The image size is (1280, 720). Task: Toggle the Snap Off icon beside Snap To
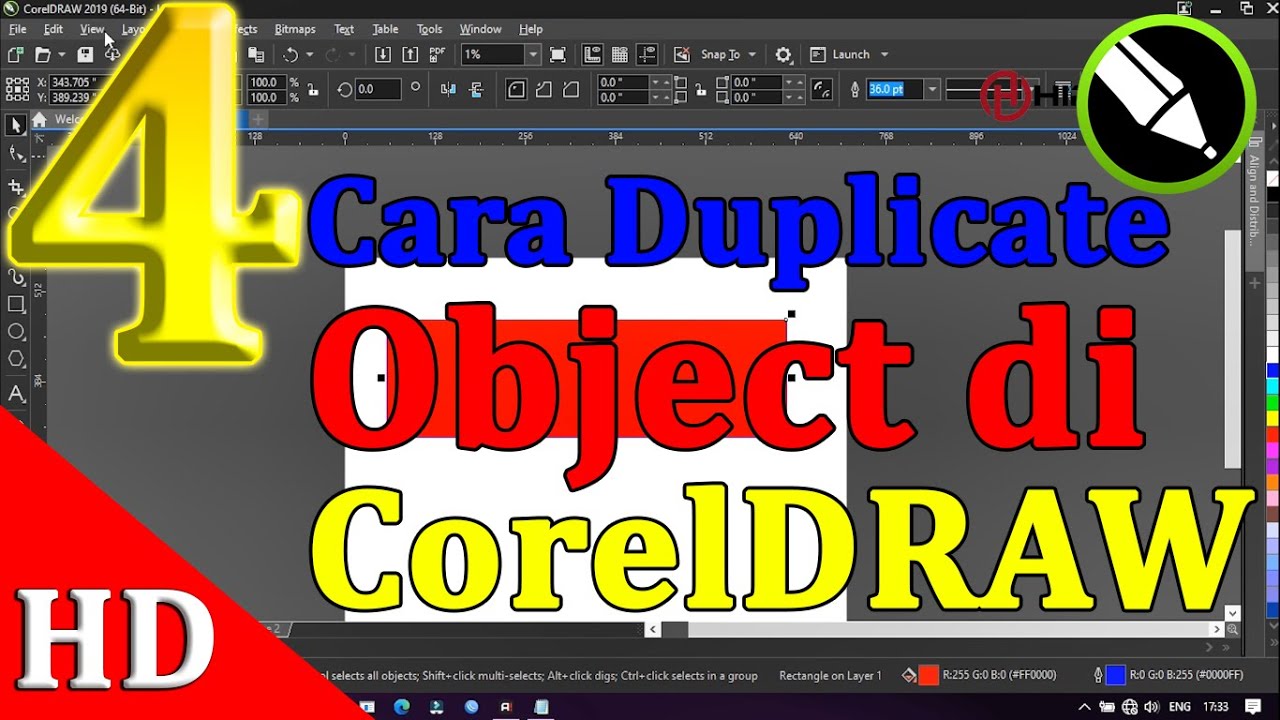coord(682,55)
